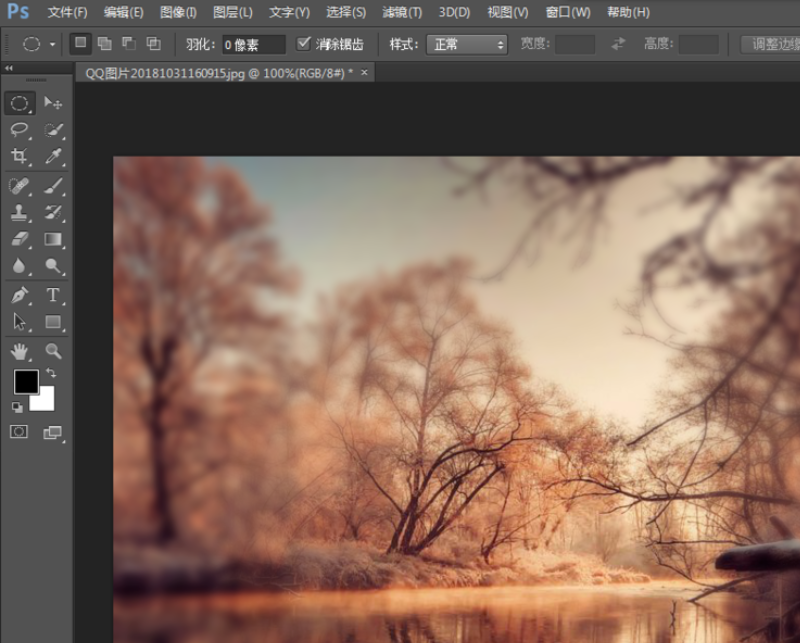Open the 滤镜(T) menu
800x643 pixels.
tap(402, 12)
